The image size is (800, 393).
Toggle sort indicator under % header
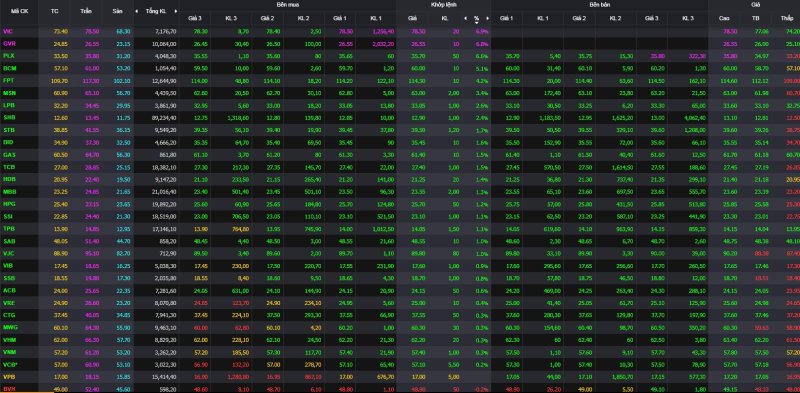point(476,22)
